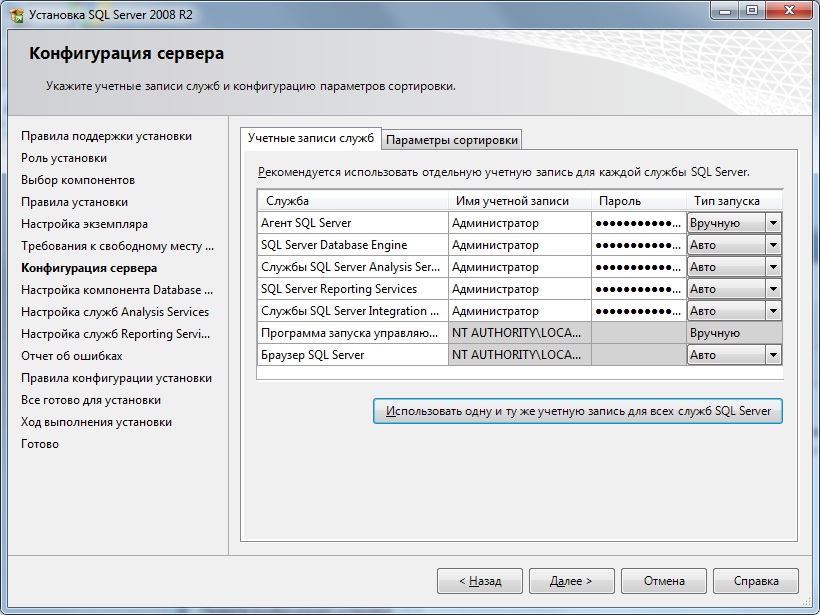820x615 pixels.
Task: Use the same account for all SQL Server services
Action: 578,411
